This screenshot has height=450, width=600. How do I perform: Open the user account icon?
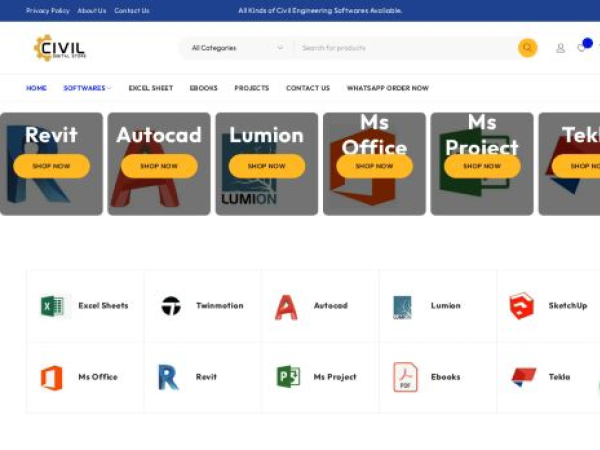(x=560, y=48)
